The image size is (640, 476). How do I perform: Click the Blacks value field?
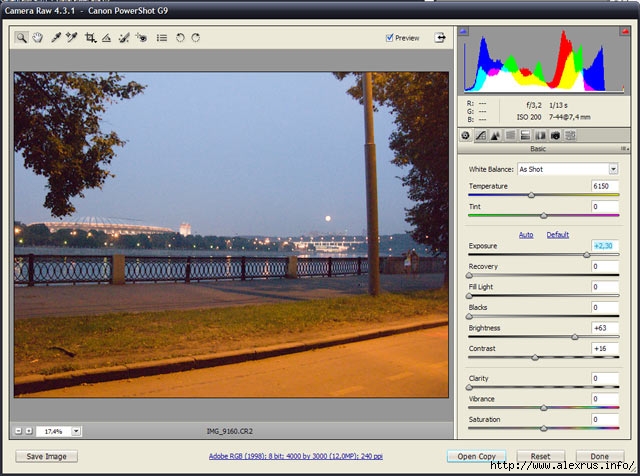point(604,307)
